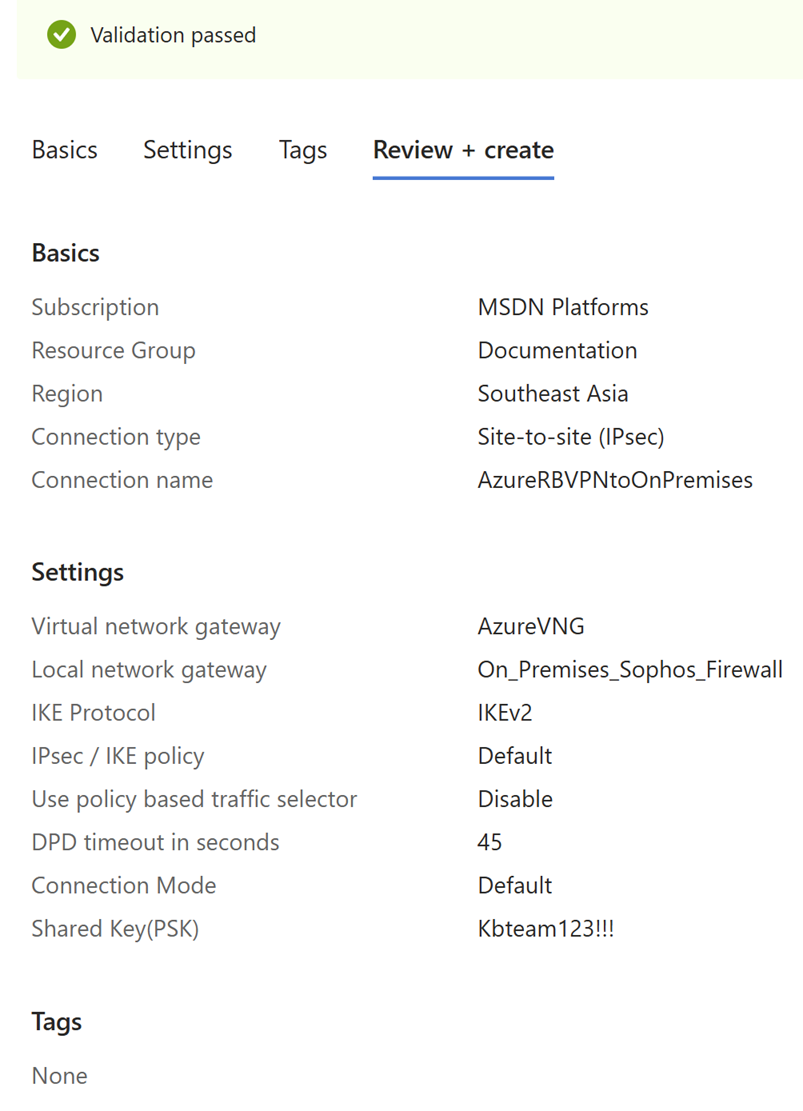
Task: Click the green validation passed checkmark icon
Action: [x=61, y=35]
